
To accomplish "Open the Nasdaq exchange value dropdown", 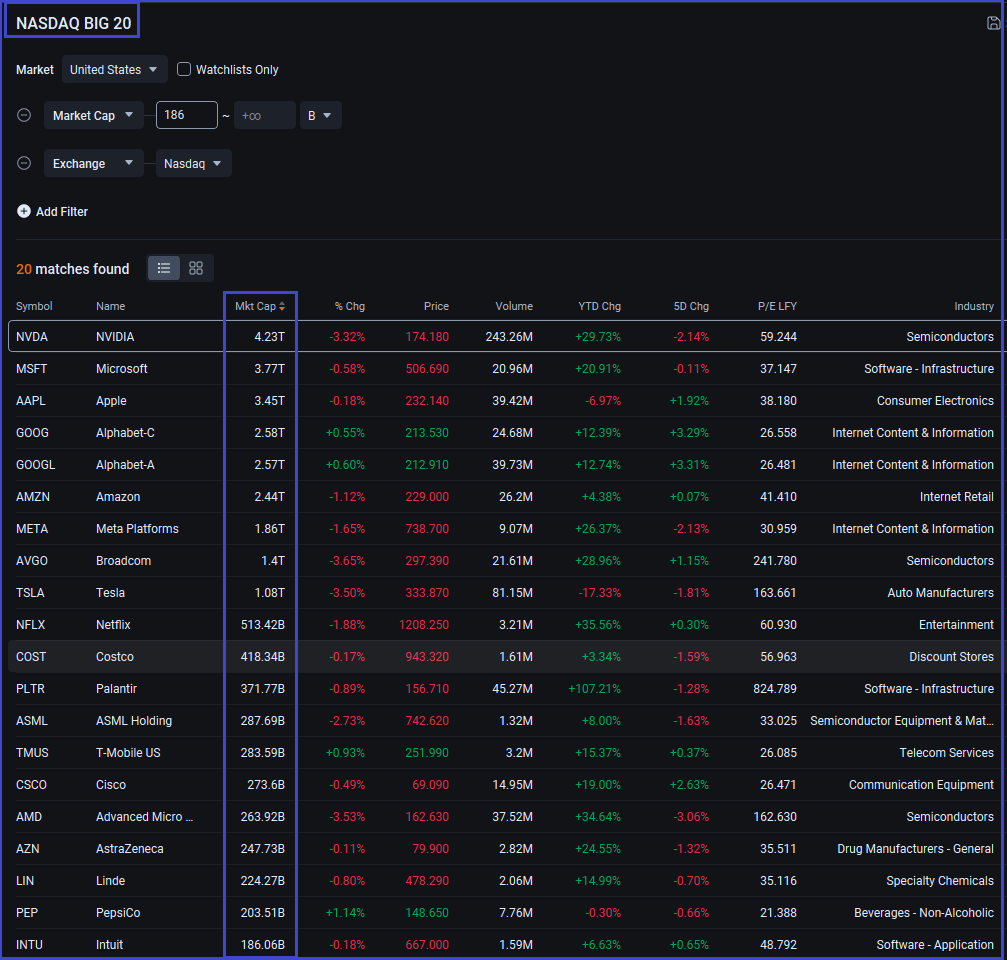I will [x=193, y=164].
